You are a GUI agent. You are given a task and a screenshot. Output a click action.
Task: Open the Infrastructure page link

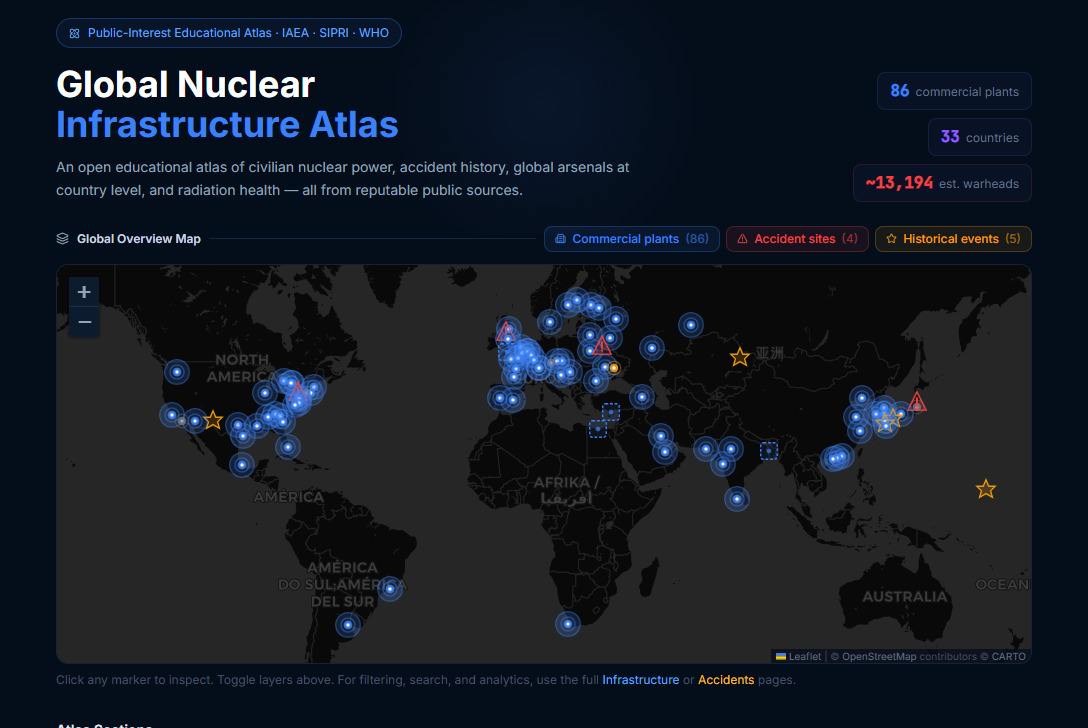pyautogui.click(x=640, y=679)
